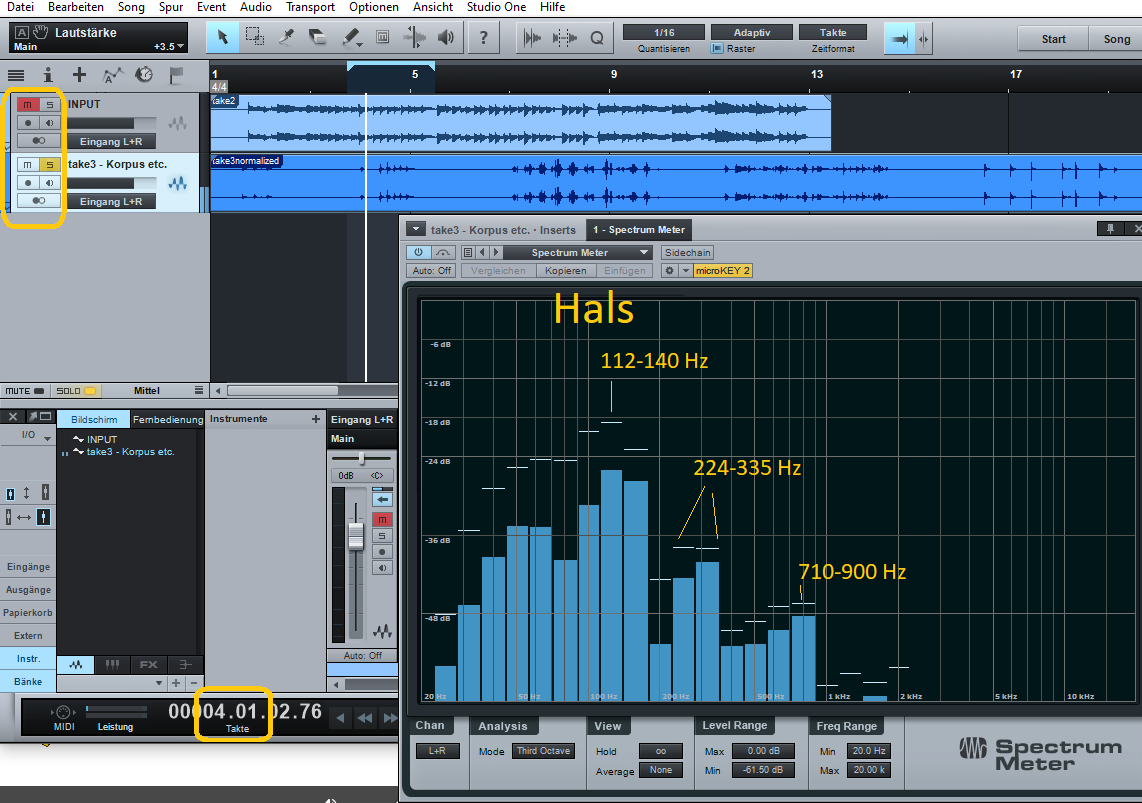This screenshot has height=803, width=1142.
Task: Unmute the INPUT track
Action: (28, 105)
